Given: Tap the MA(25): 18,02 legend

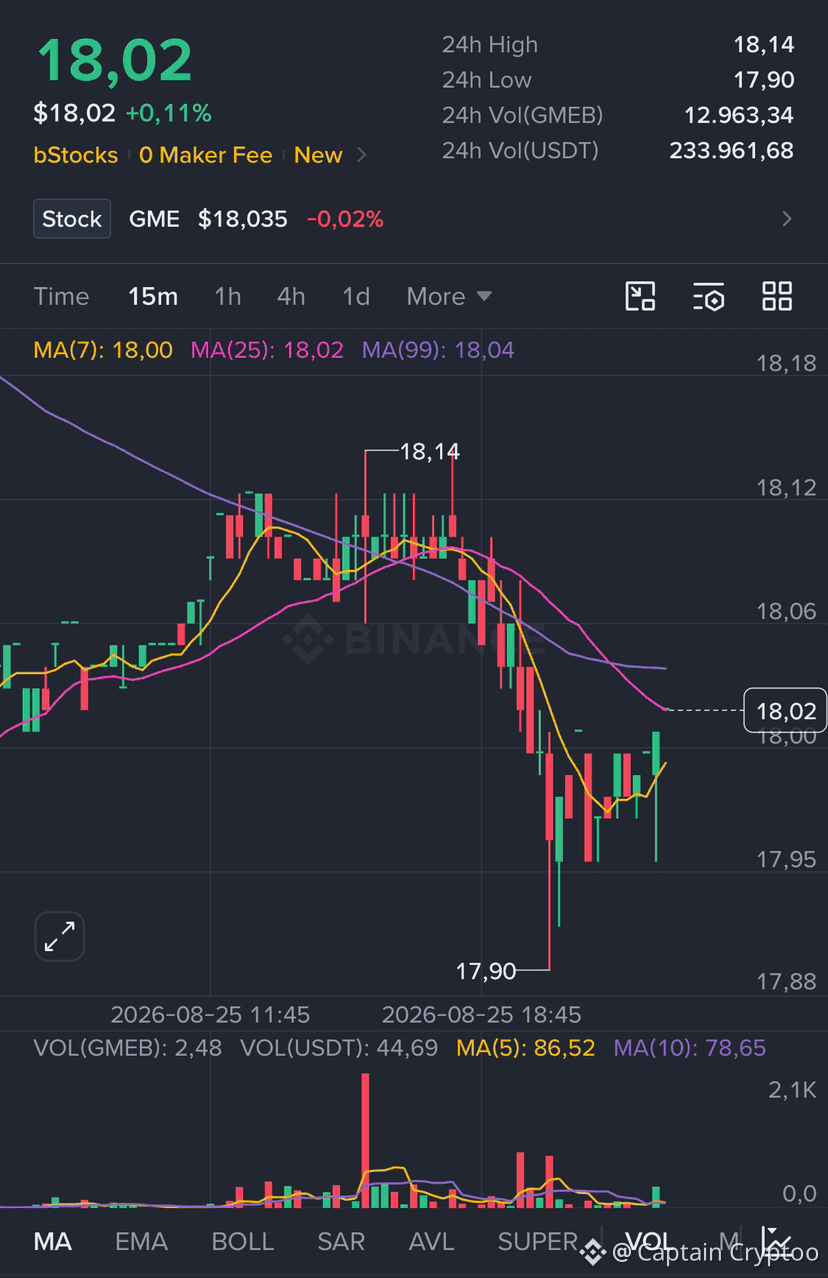Looking at the screenshot, I should point(267,350).
